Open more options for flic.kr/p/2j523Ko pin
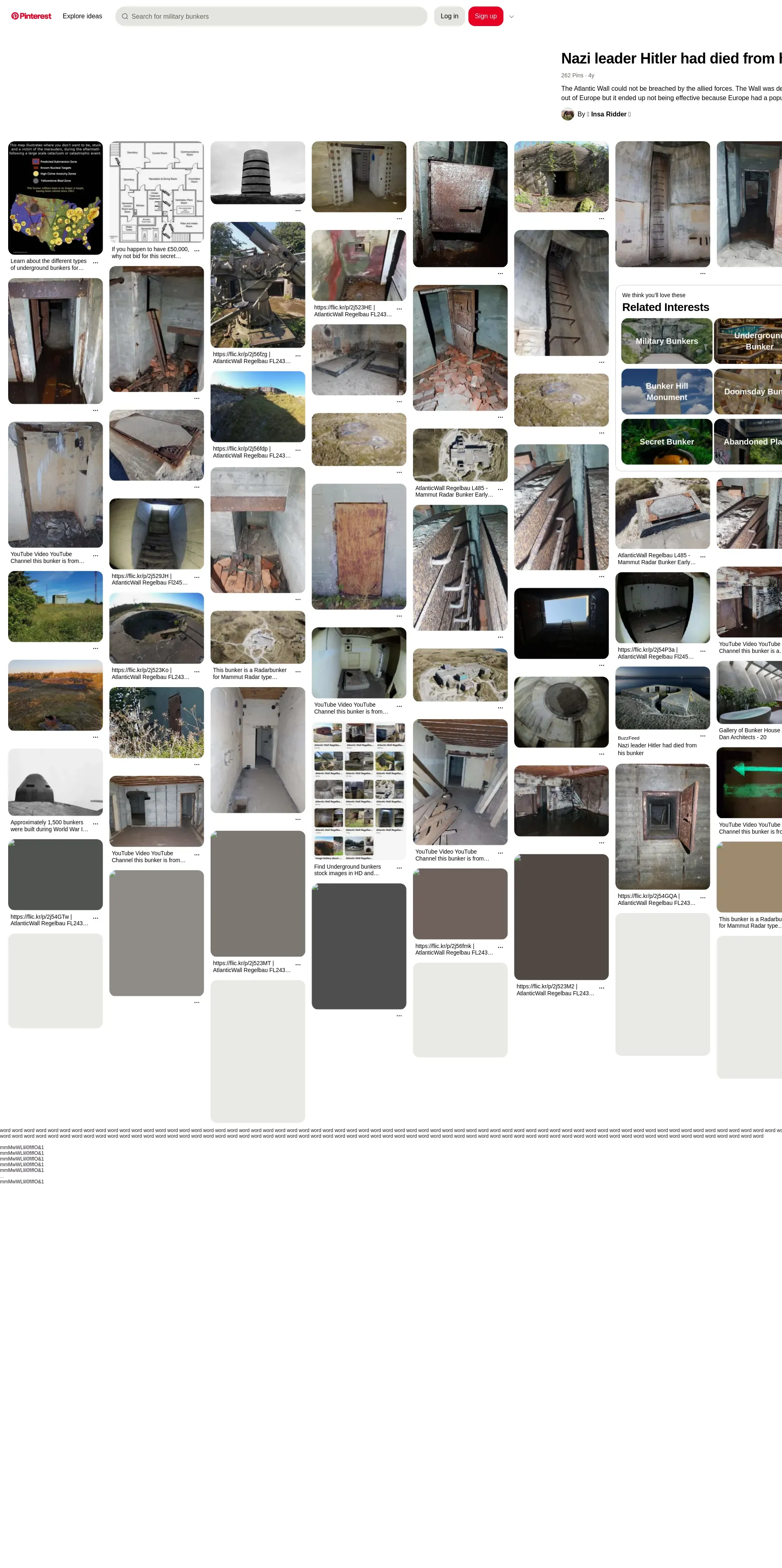 pos(197,671)
